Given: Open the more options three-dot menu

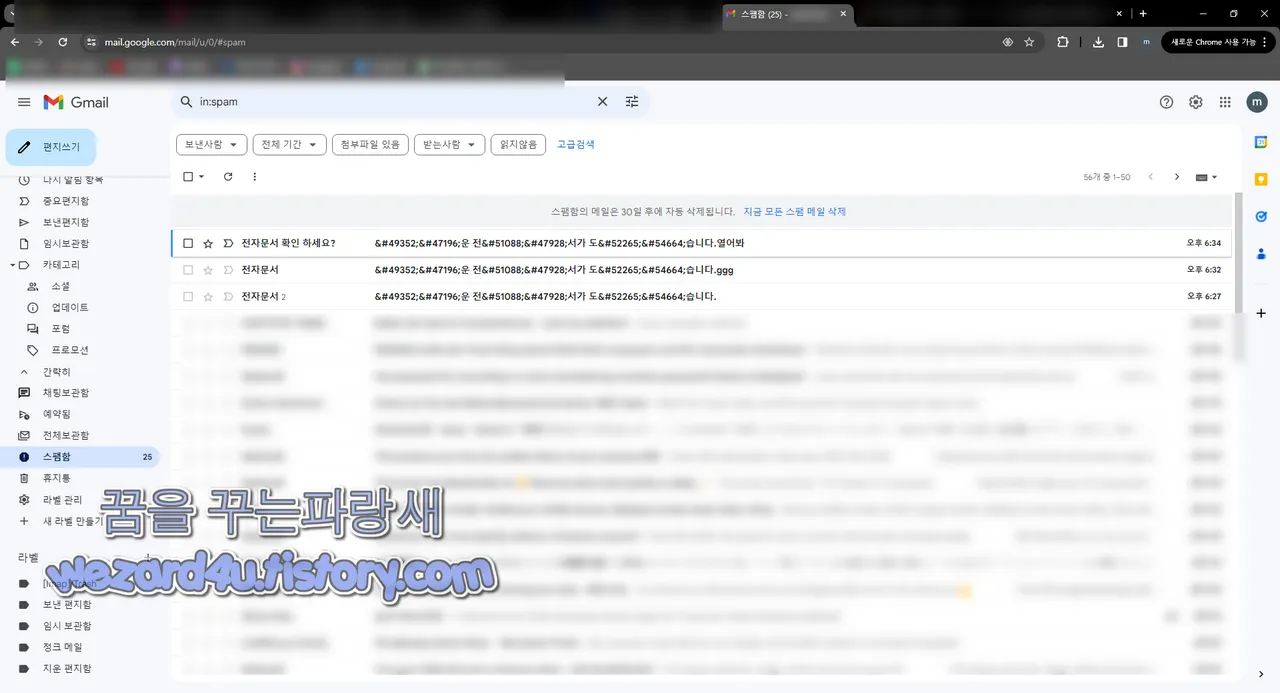Looking at the screenshot, I should [254, 177].
